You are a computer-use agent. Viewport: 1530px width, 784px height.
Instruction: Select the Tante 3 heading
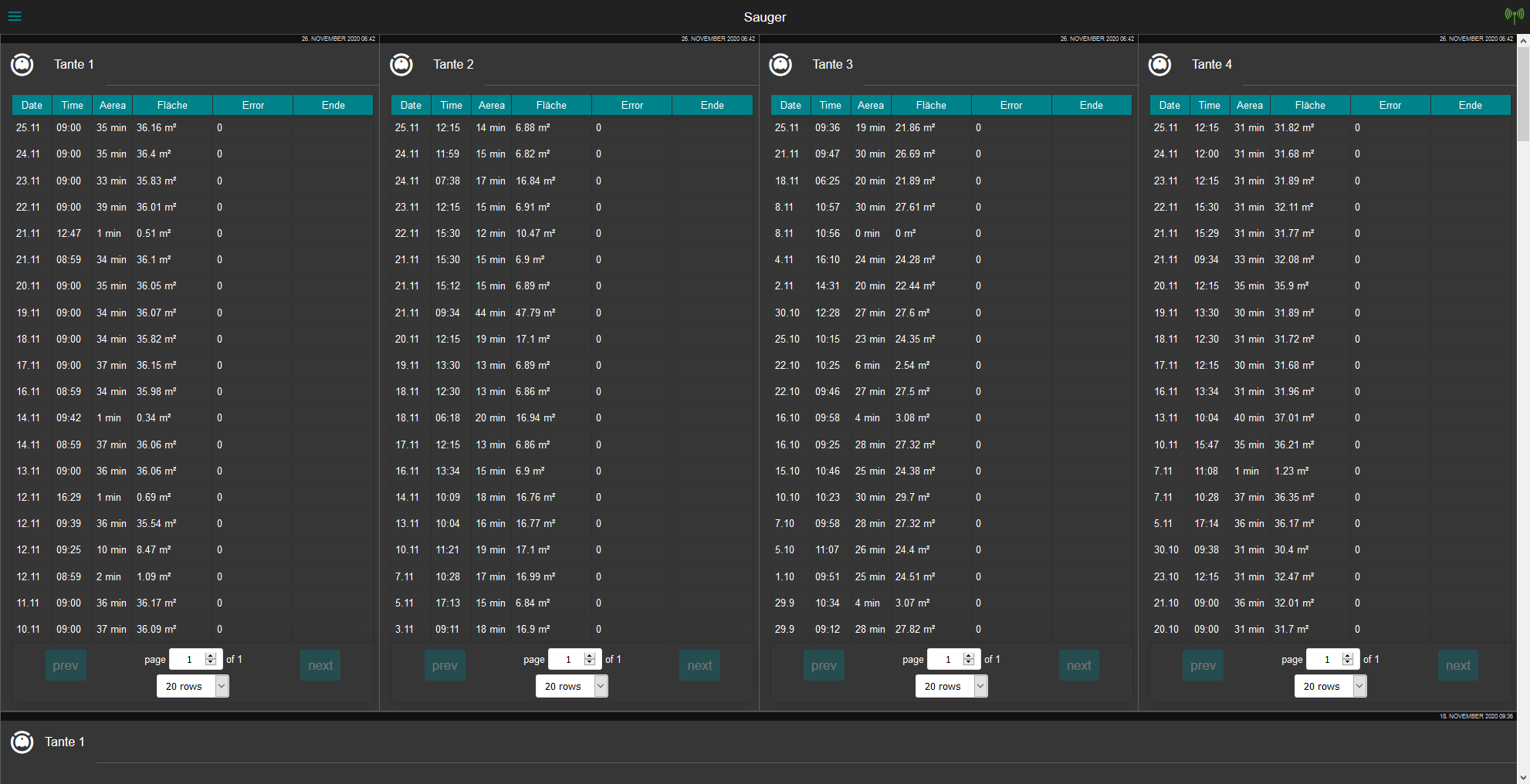(832, 65)
